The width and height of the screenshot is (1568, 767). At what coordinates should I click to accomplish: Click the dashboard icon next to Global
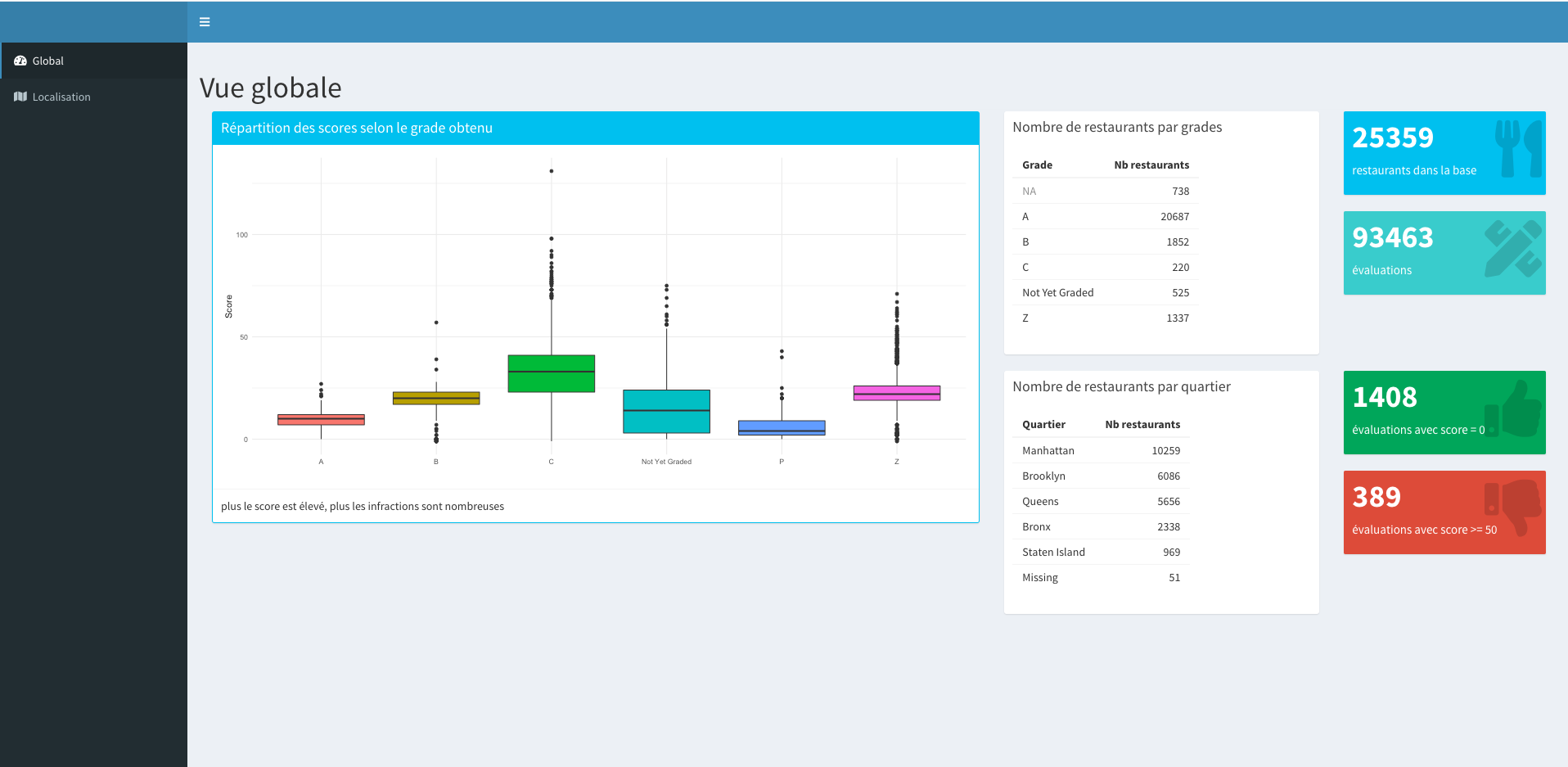click(20, 61)
